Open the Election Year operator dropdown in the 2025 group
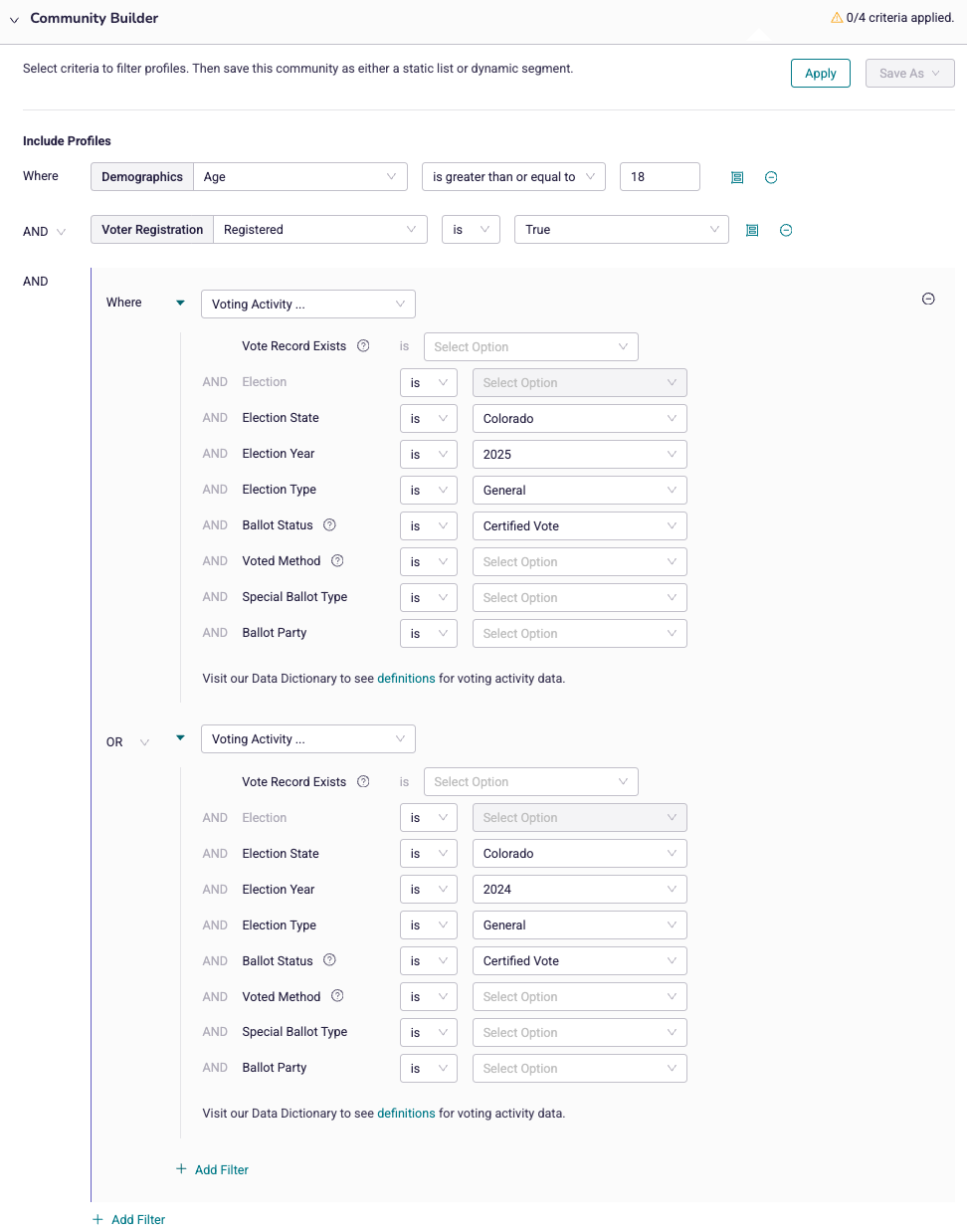The height and width of the screenshot is (1232, 967). point(429,455)
